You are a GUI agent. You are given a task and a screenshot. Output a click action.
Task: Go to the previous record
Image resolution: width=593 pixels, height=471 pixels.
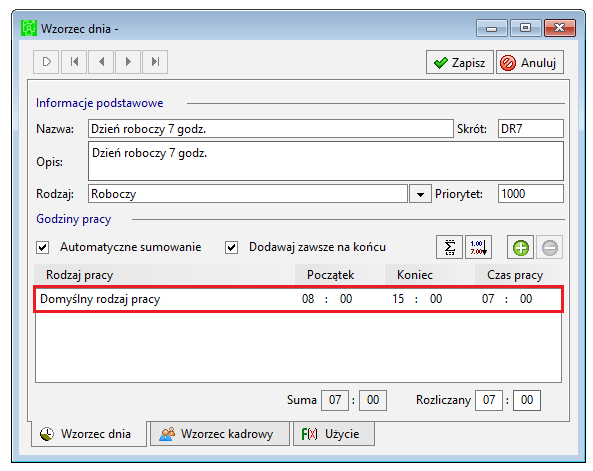[101, 62]
